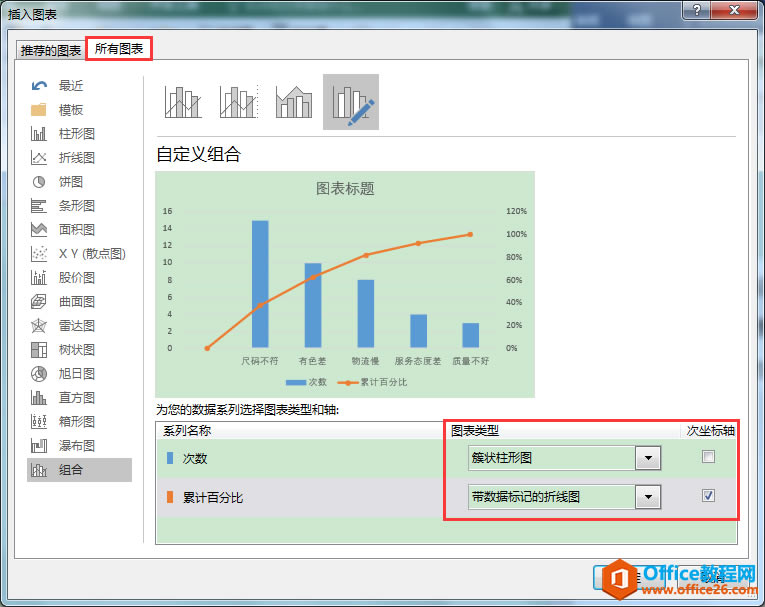The height and width of the screenshot is (607, 765).
Task: Pick column-line on secondary axis subtype icon
Action: coord(239,102)
